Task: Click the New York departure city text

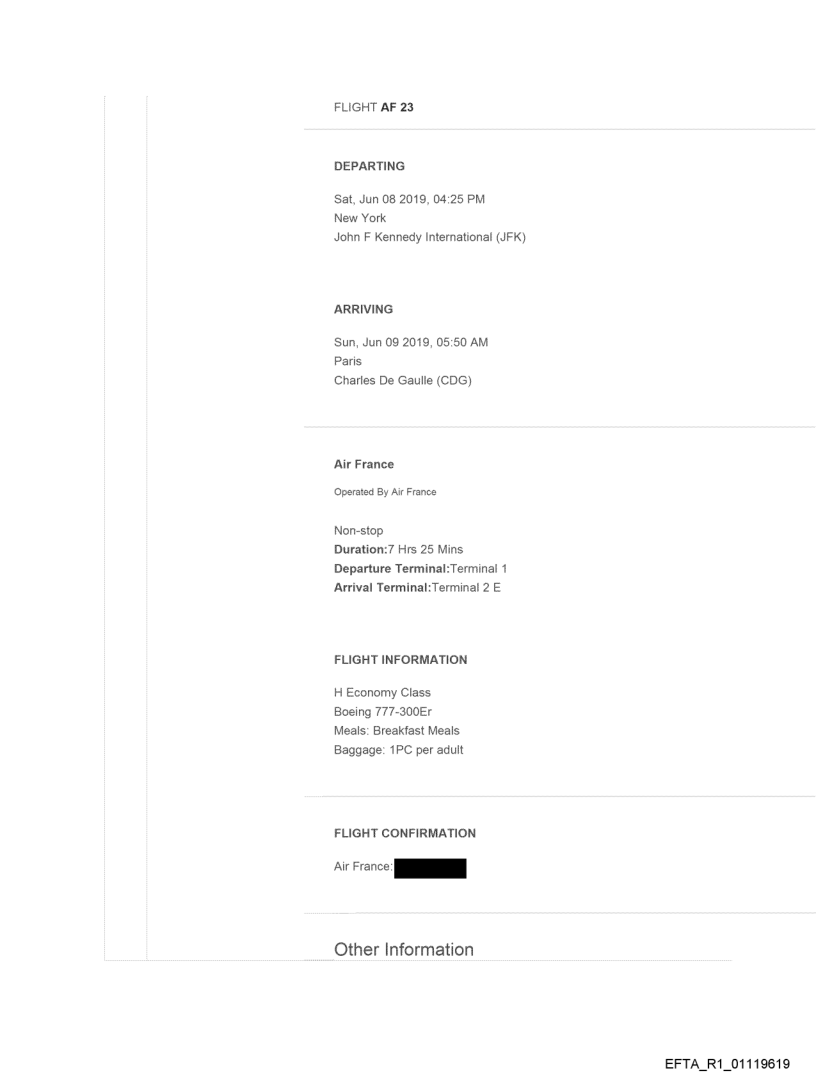Action: point(360,218)
